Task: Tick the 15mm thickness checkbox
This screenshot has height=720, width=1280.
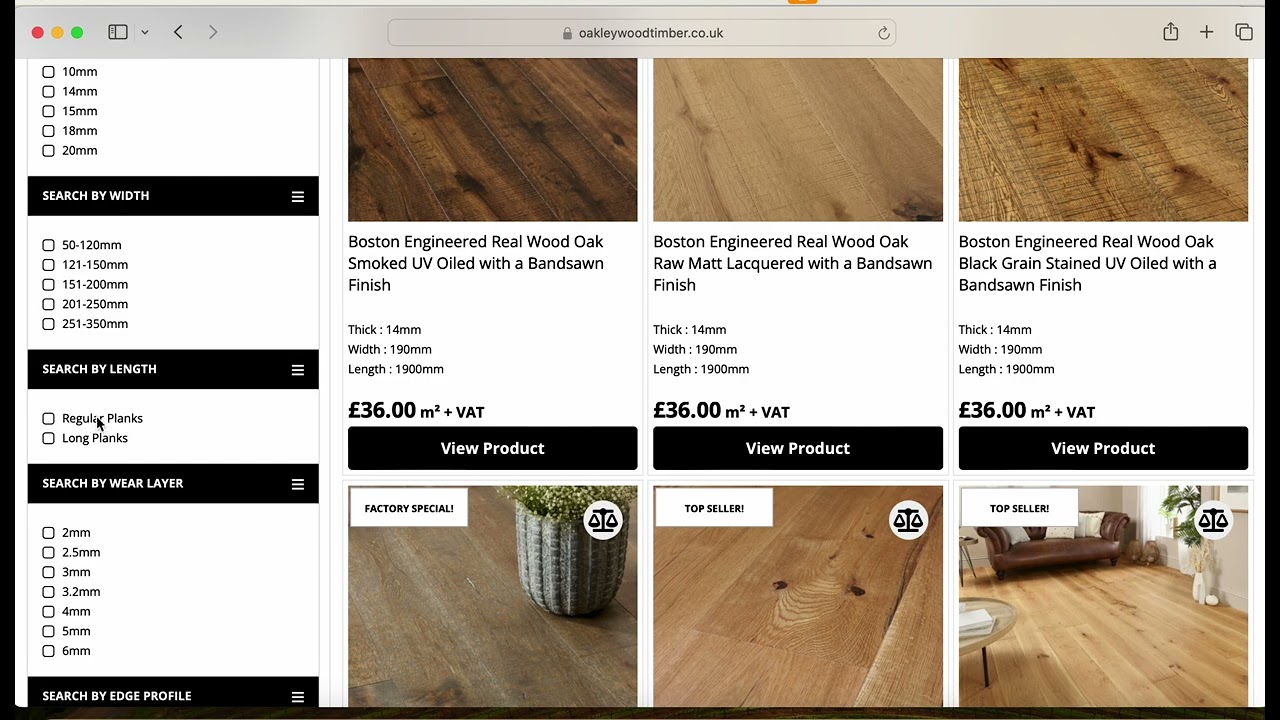Action: (x=48, y=111)
